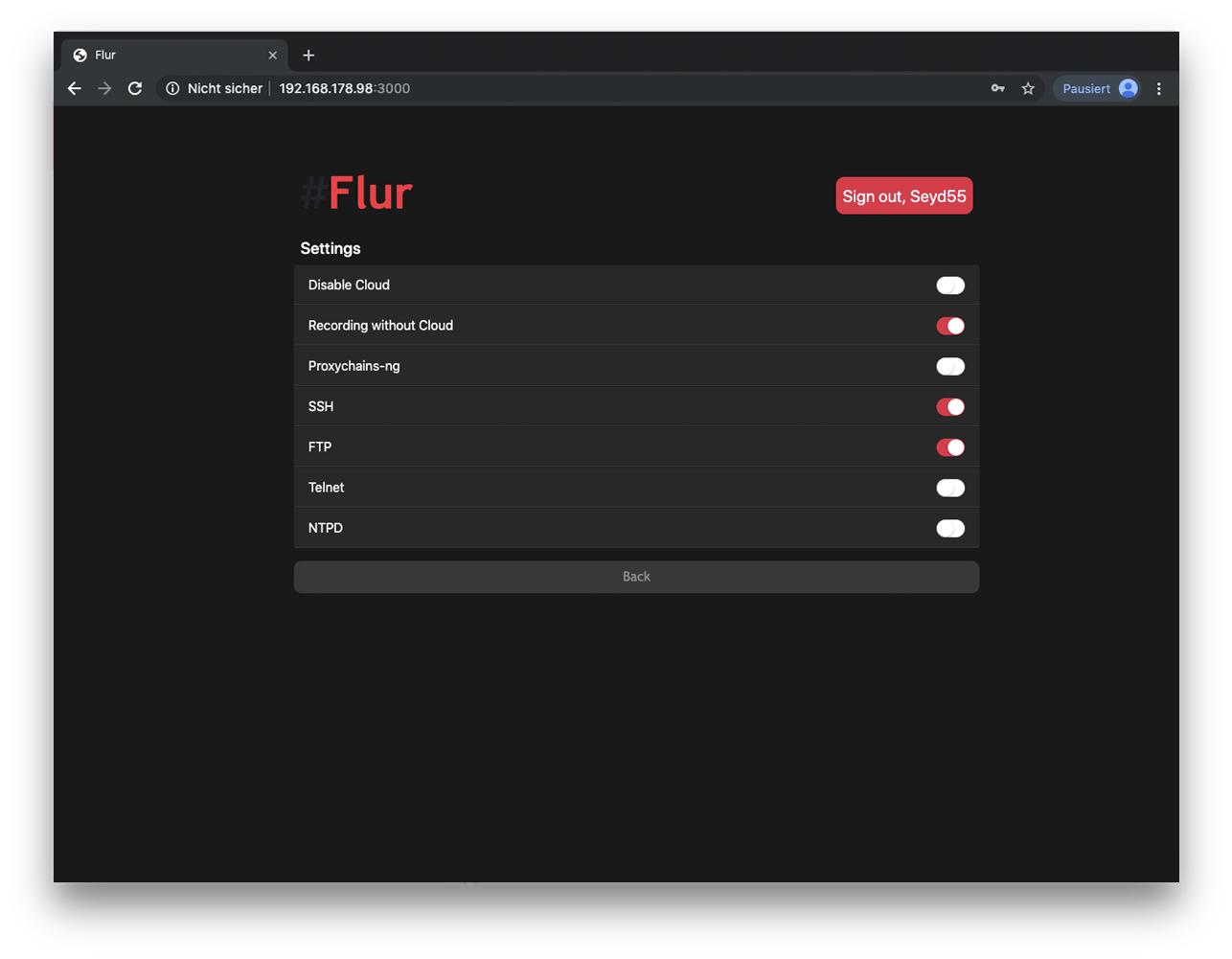Open the Chrome three-dot menu
1232x959 pixels.
1159,88
